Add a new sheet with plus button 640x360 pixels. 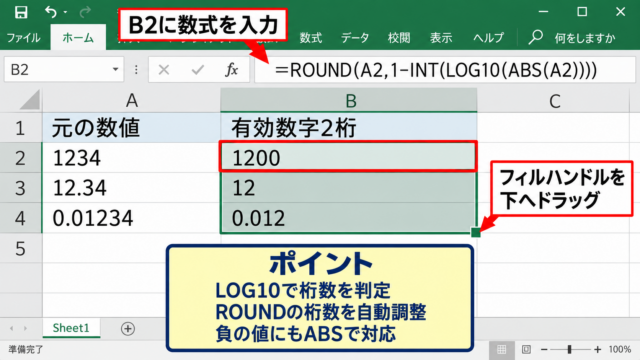coord(128,329)
